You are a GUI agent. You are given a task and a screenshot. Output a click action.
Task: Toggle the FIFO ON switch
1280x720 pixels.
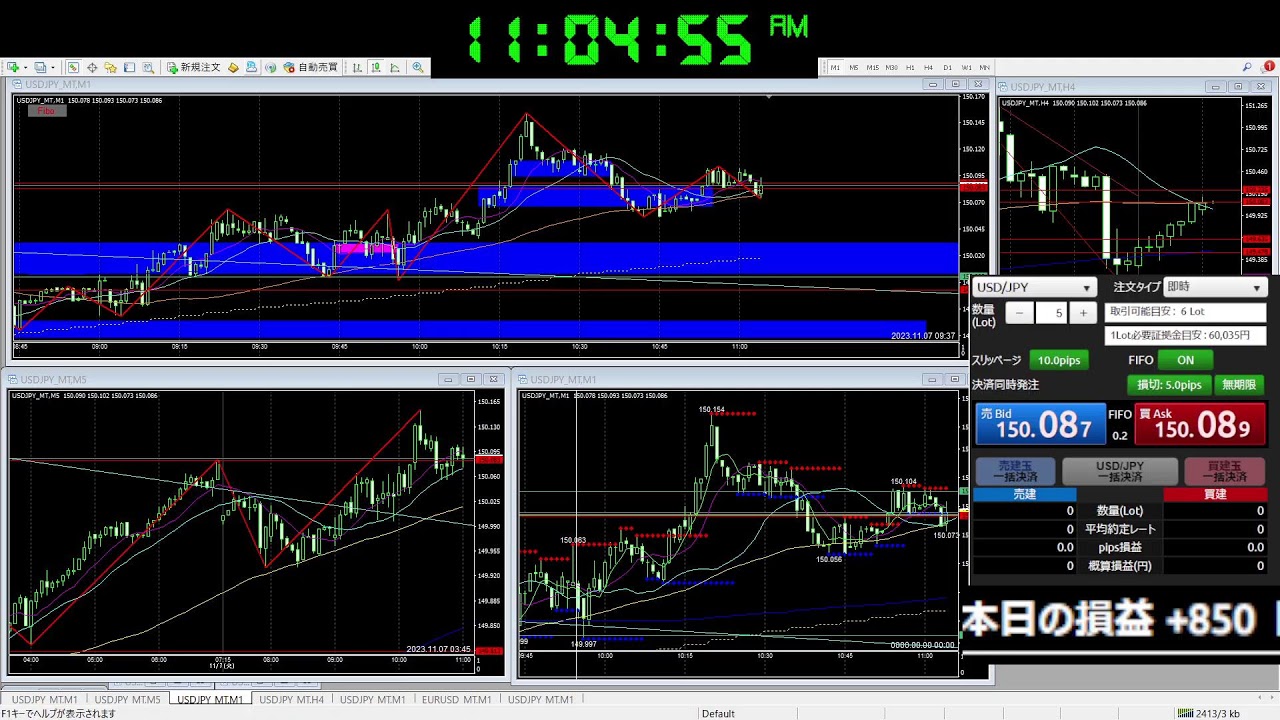click(x=1185, y=360)
